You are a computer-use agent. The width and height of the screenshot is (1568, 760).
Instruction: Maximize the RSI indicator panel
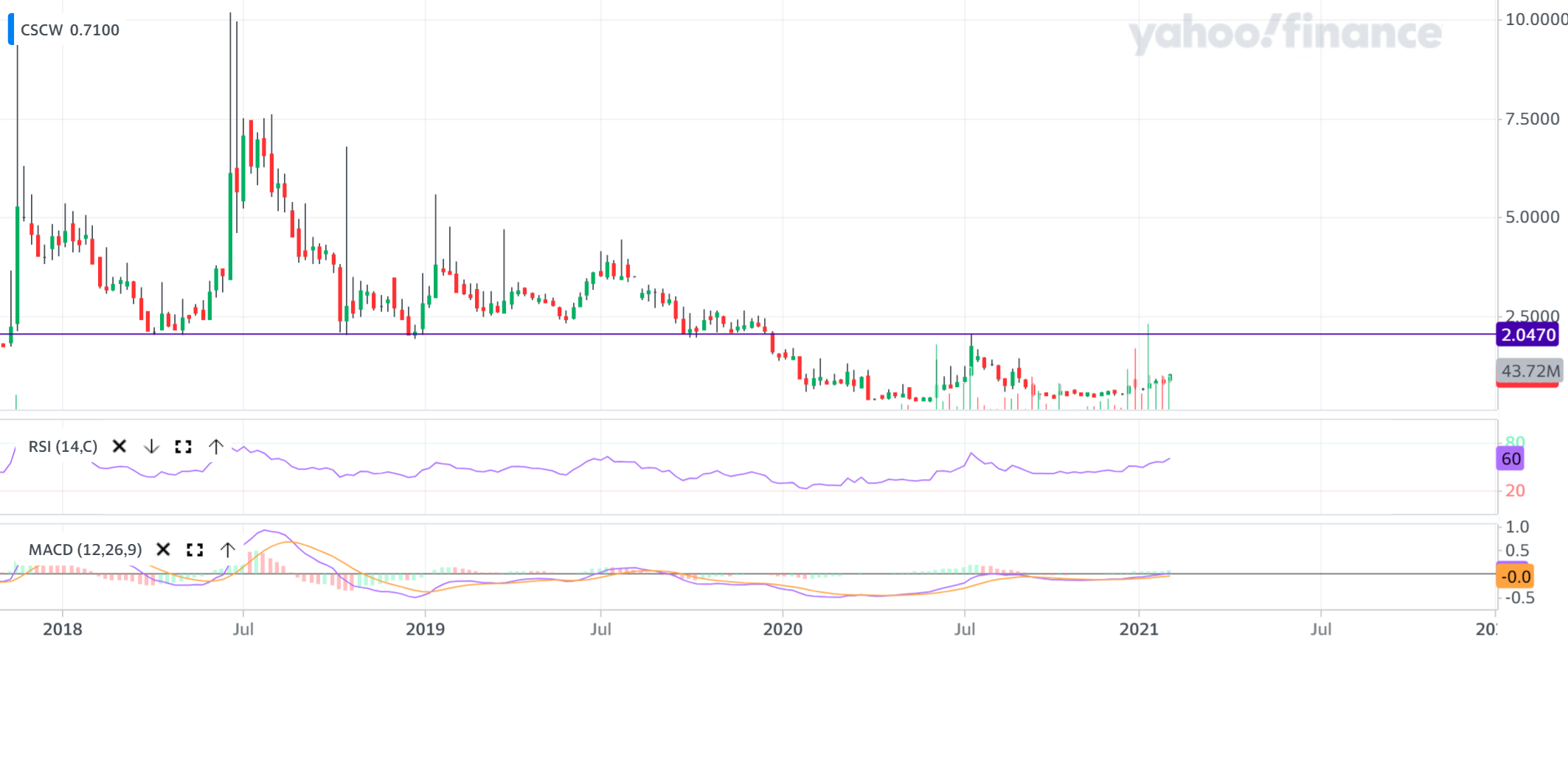pos(183,447)
